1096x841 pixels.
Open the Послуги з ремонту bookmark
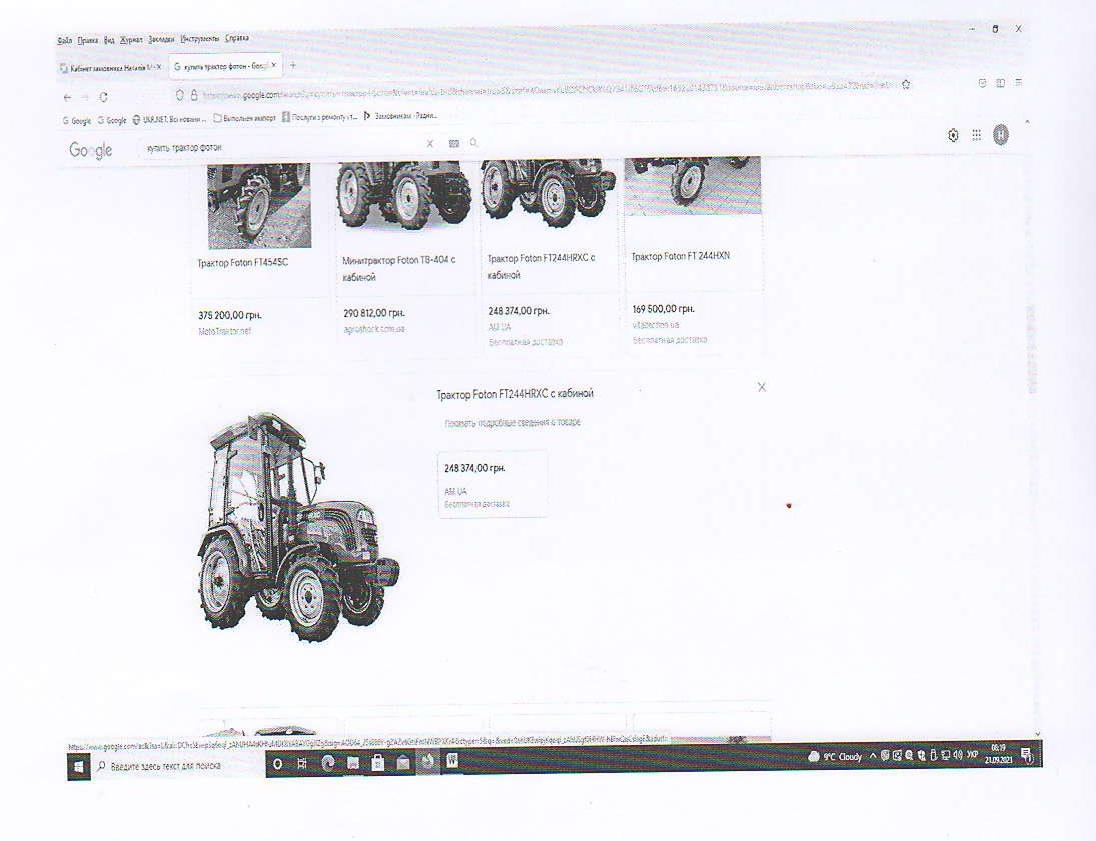tap(319, 117)
